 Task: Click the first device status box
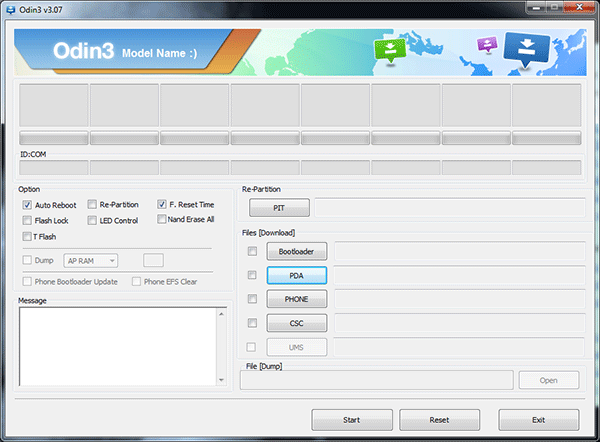click(x=54, y=105)
